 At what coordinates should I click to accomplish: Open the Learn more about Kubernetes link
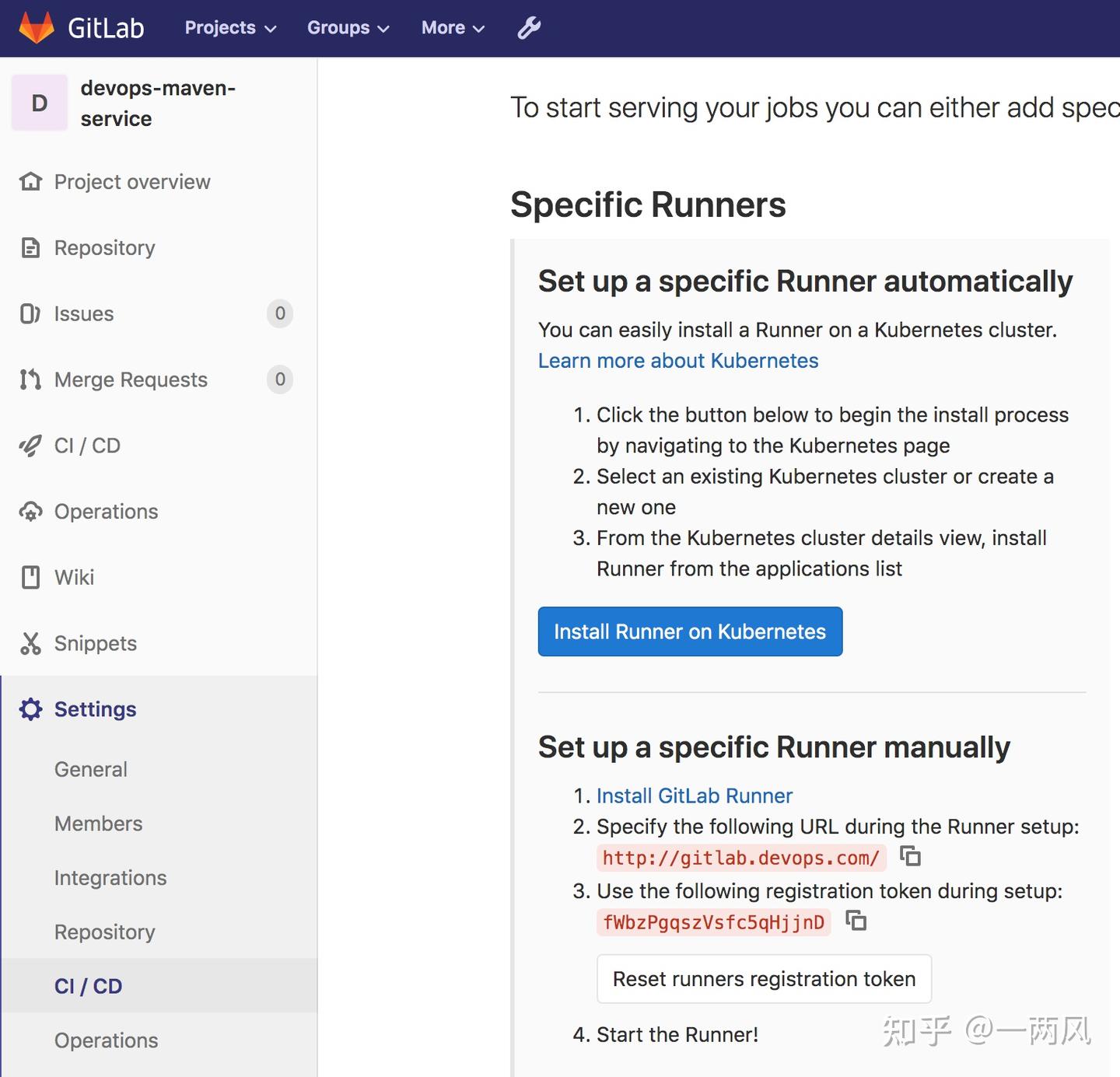point(677,360)
